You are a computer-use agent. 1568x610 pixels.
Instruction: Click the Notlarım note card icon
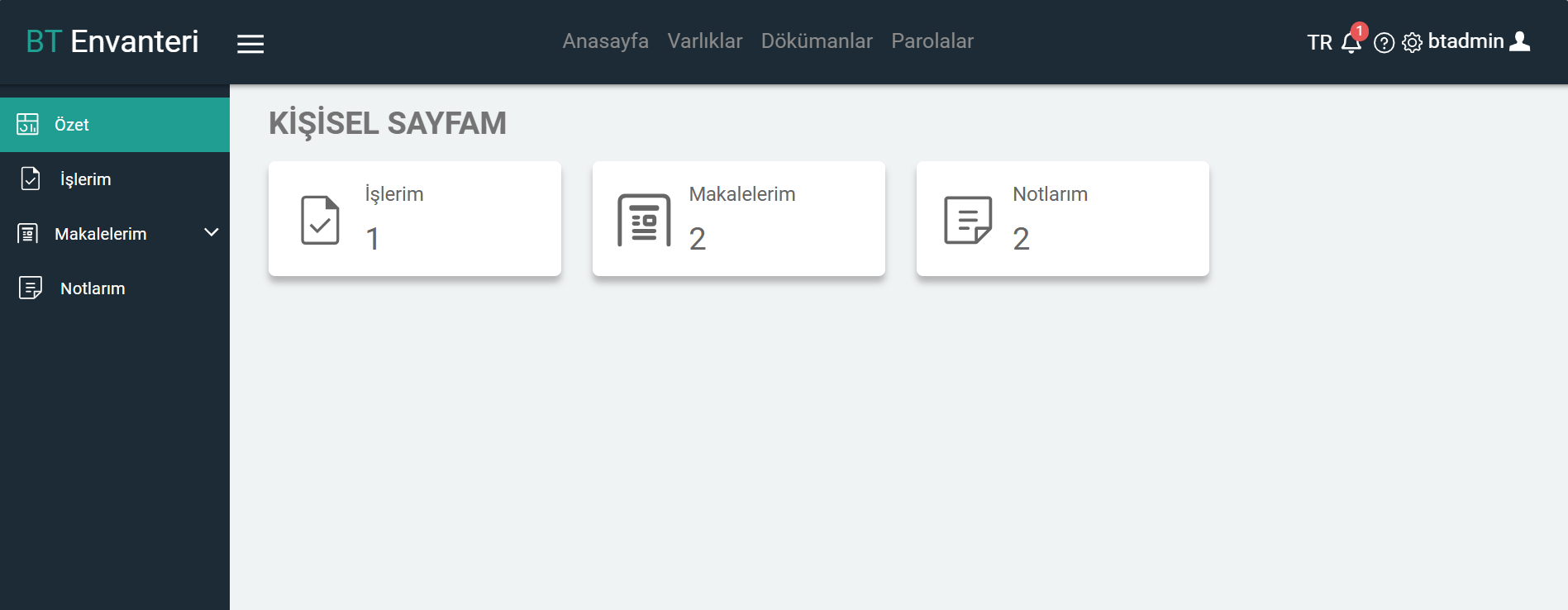[968, 220]
